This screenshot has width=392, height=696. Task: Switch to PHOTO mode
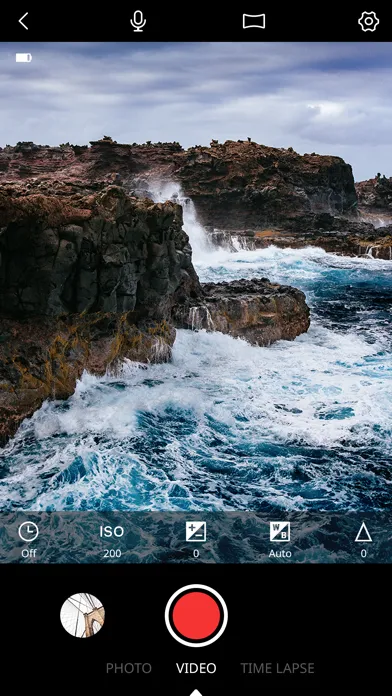point(129,668)
